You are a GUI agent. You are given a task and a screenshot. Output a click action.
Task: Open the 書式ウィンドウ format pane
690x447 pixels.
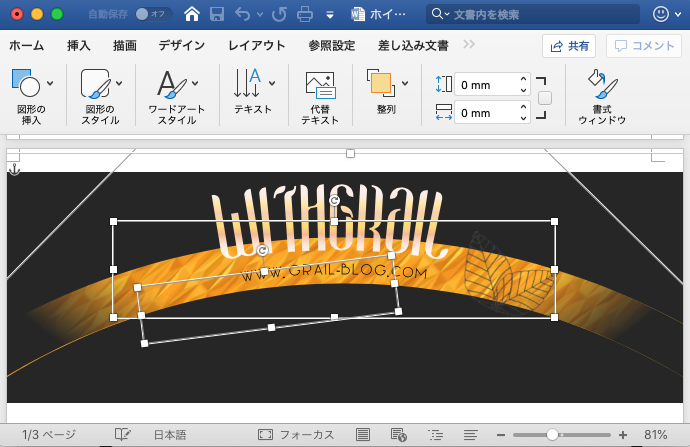[x=602, y=96]
